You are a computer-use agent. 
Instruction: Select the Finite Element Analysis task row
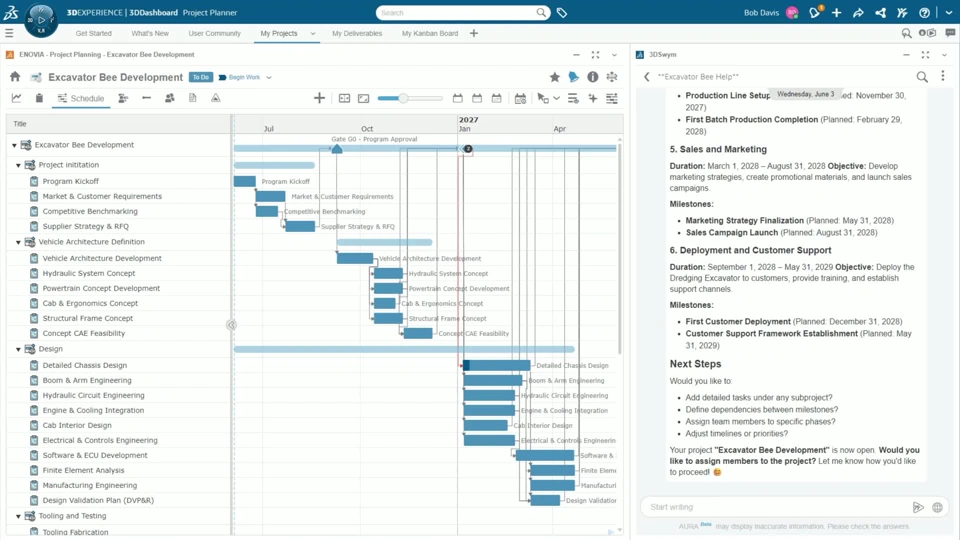click(119, 470)
